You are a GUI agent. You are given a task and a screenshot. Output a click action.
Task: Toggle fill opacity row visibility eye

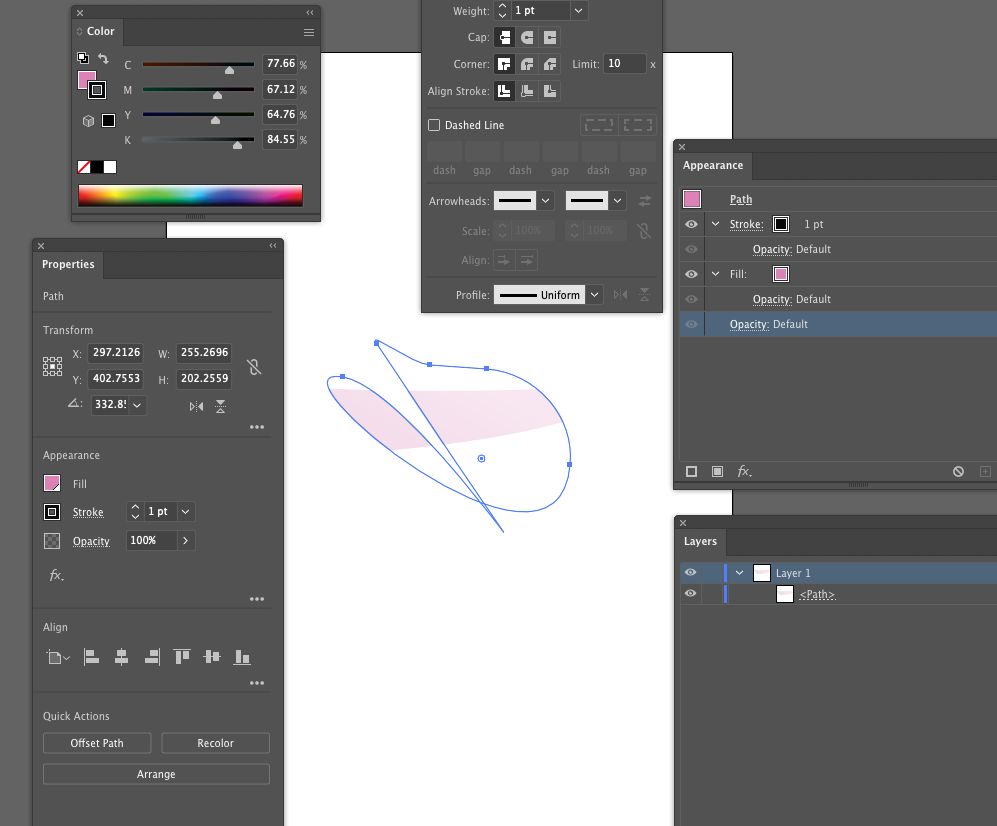691,299
